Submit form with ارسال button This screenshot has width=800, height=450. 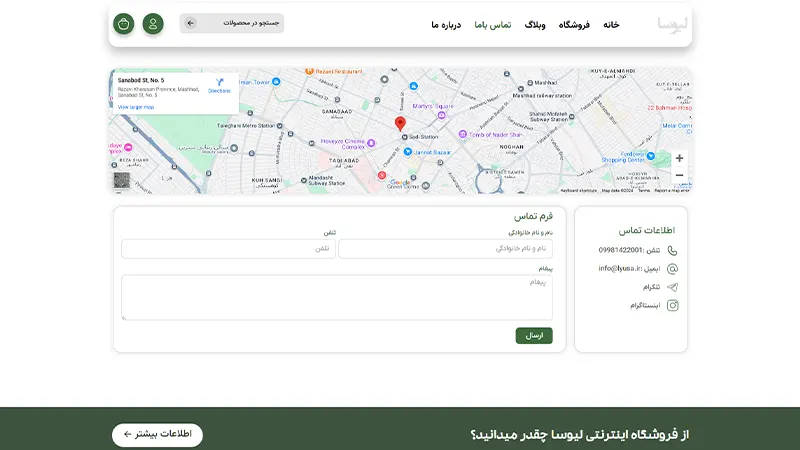(534, 335)
